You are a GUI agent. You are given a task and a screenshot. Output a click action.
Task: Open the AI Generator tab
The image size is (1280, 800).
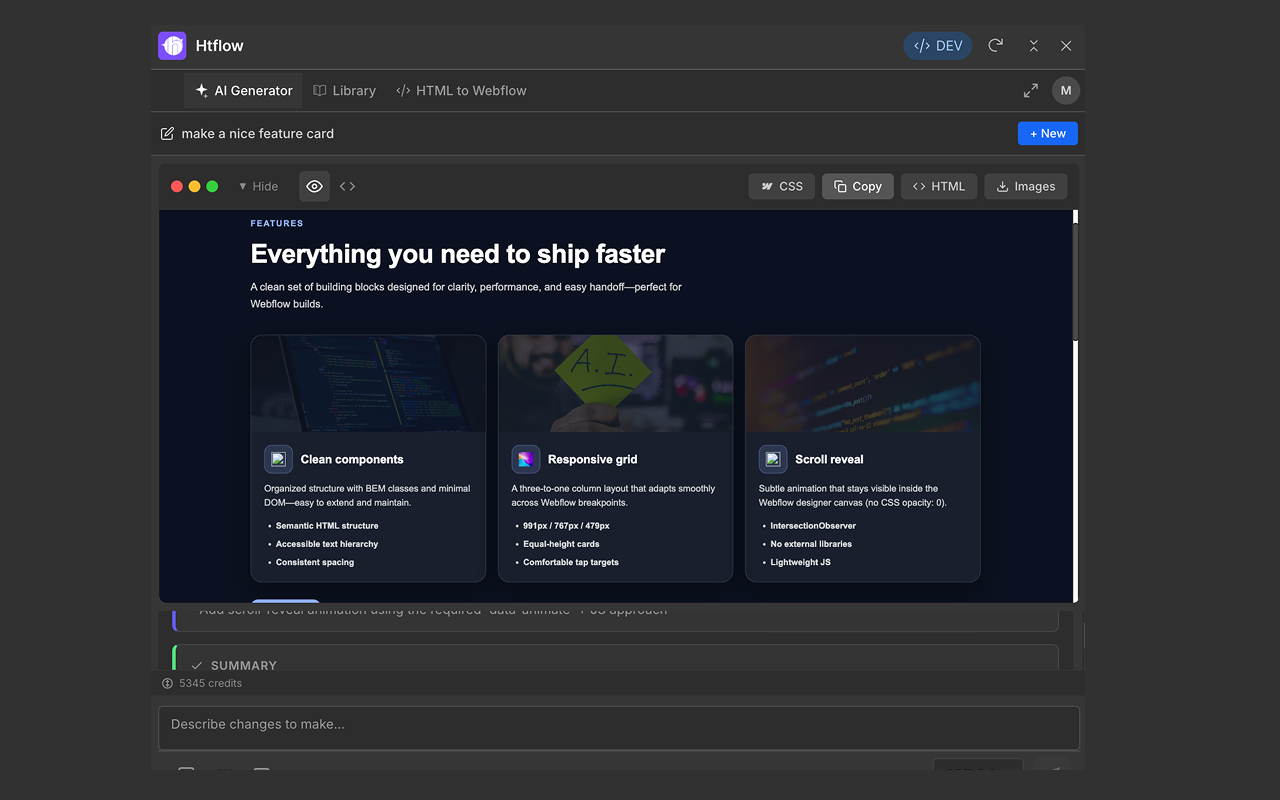[x=244, y=90]
